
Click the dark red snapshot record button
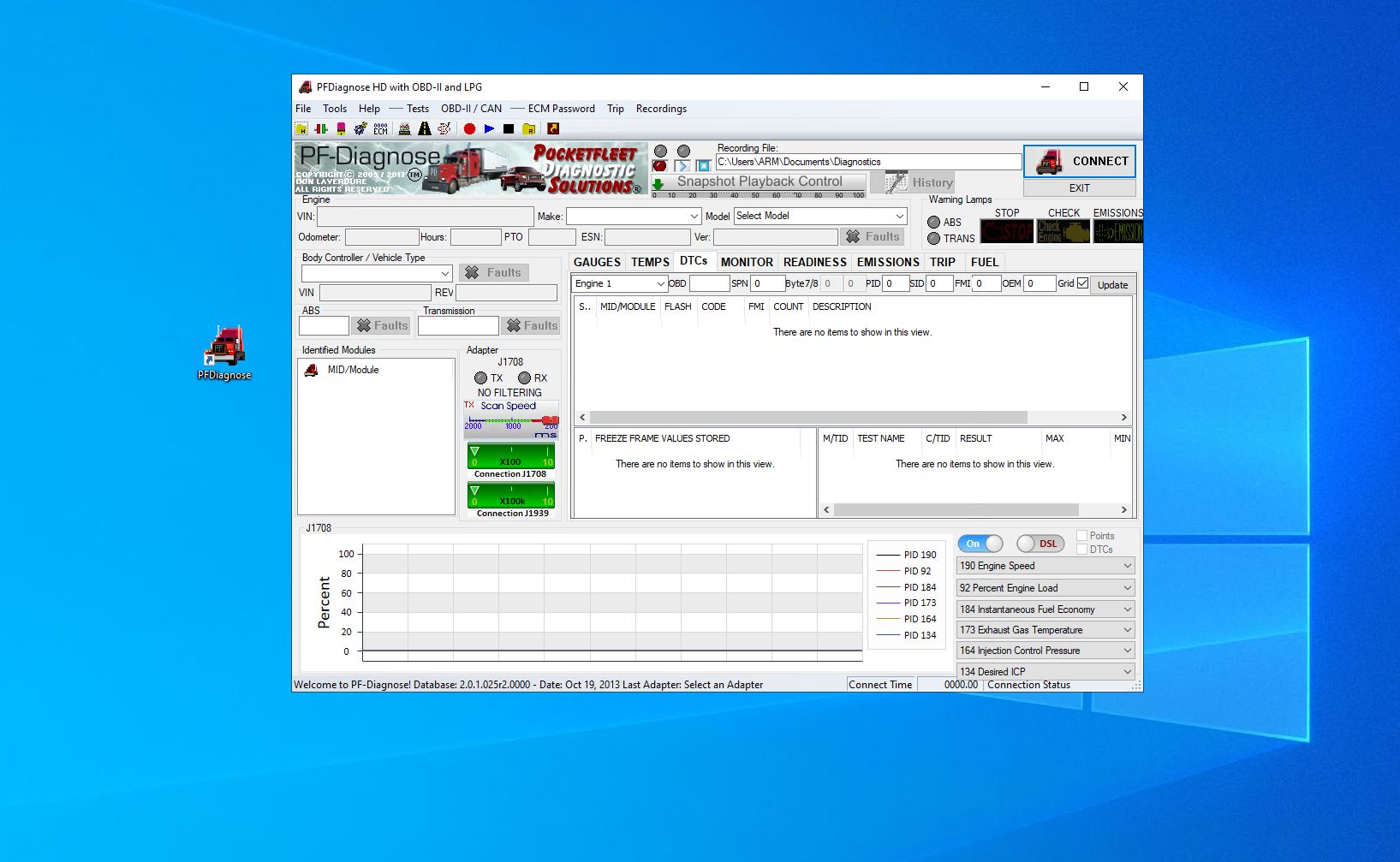659,165
